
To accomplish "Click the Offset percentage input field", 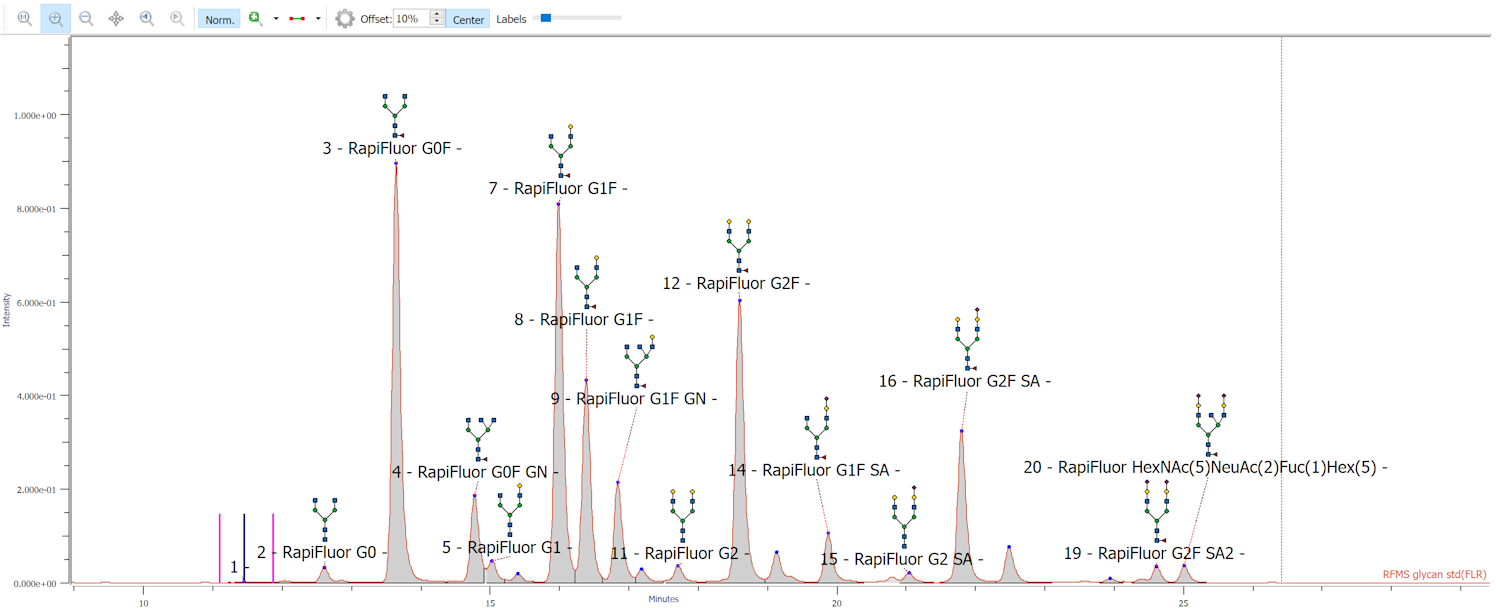I will (x=411, y=19).
